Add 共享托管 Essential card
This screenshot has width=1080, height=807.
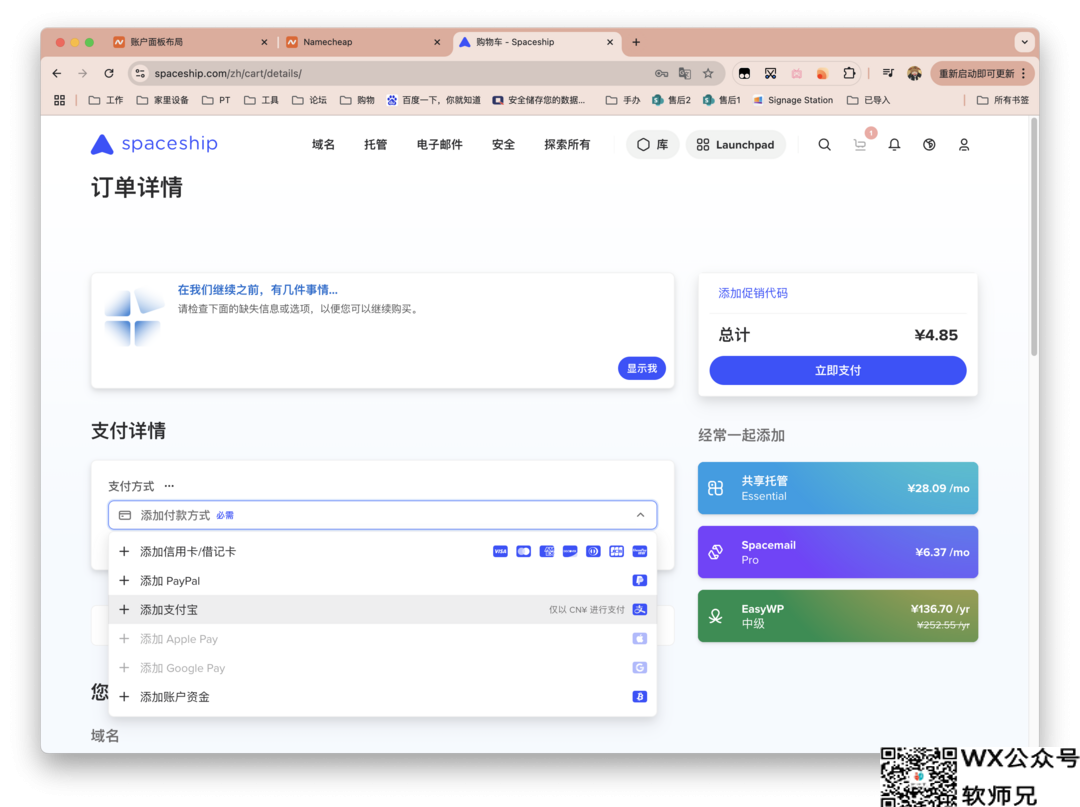click(838, 488)
